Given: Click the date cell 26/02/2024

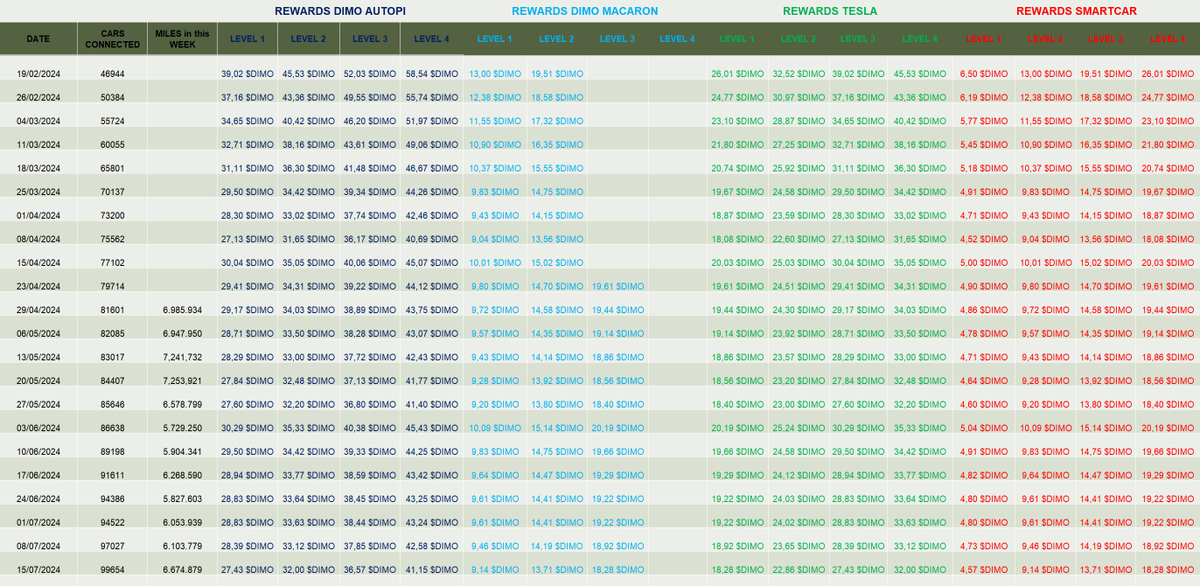Looking at the screenshot, I should click(38, 98).
